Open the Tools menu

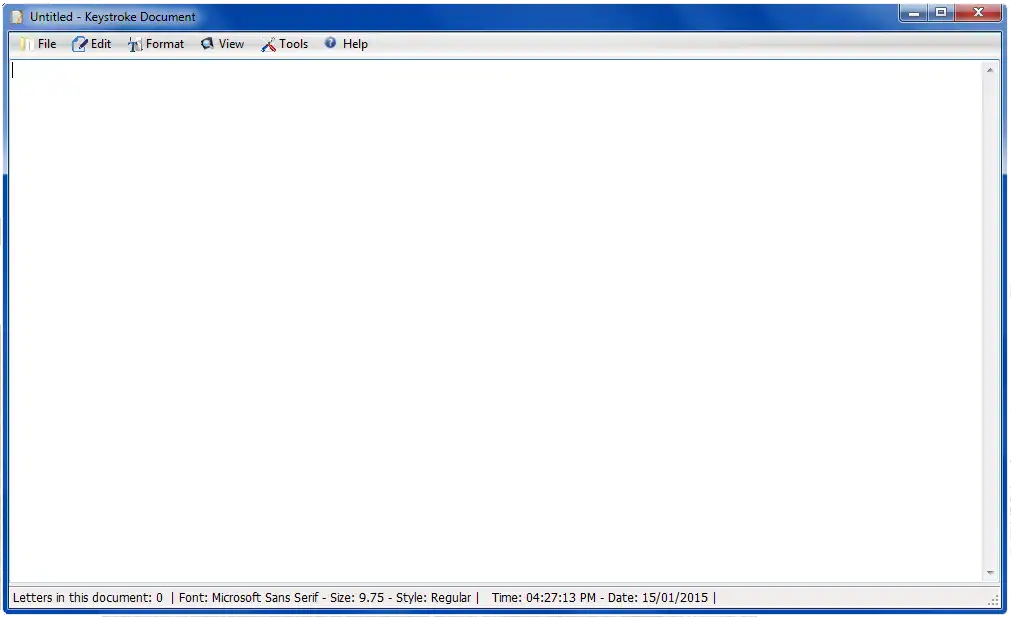(284, 44)
